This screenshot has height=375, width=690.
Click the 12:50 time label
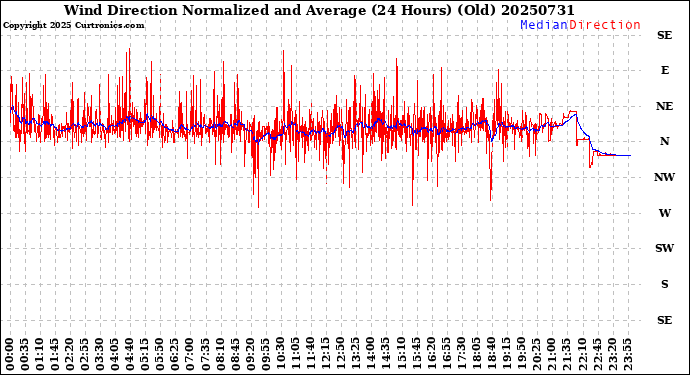[341, 354]
